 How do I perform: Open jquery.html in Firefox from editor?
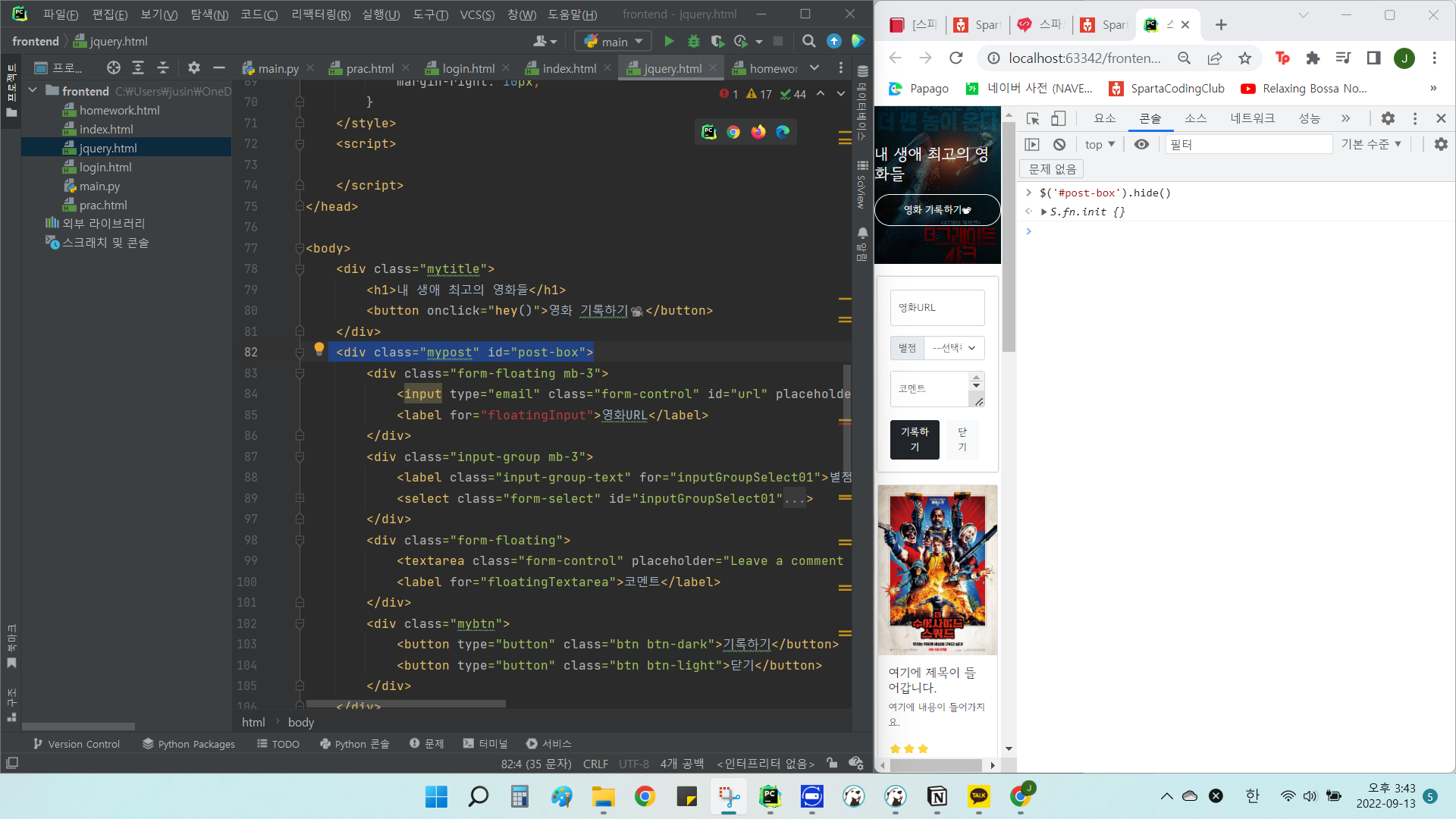tap(758, 132)
